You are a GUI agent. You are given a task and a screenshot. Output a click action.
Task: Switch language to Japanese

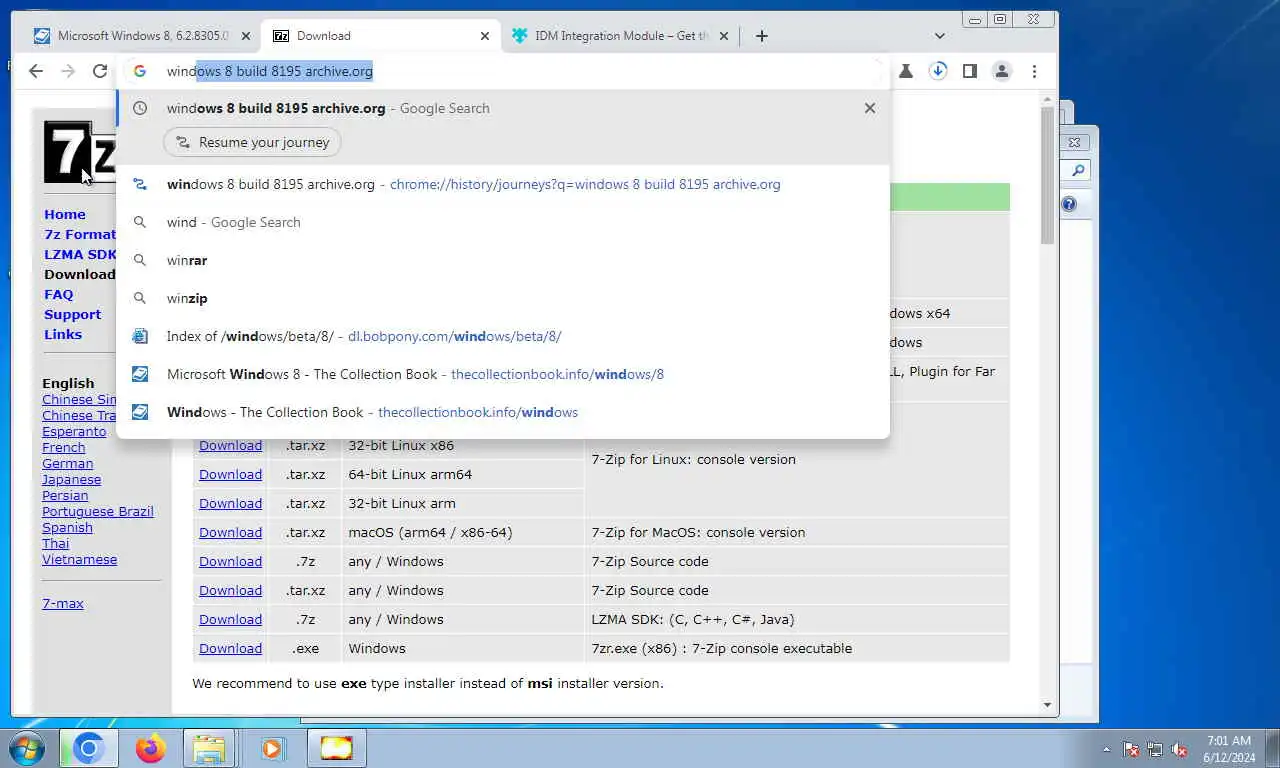click(71, 479)
